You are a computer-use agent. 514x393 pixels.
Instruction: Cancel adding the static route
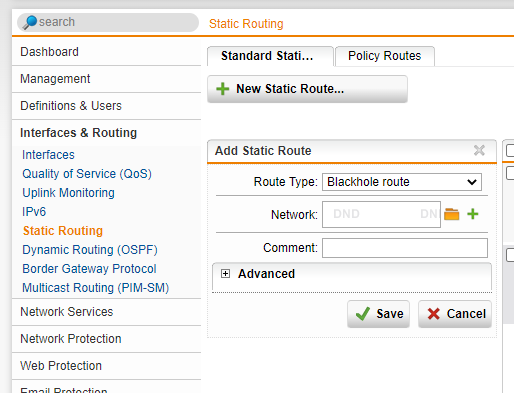coord(455,314)
